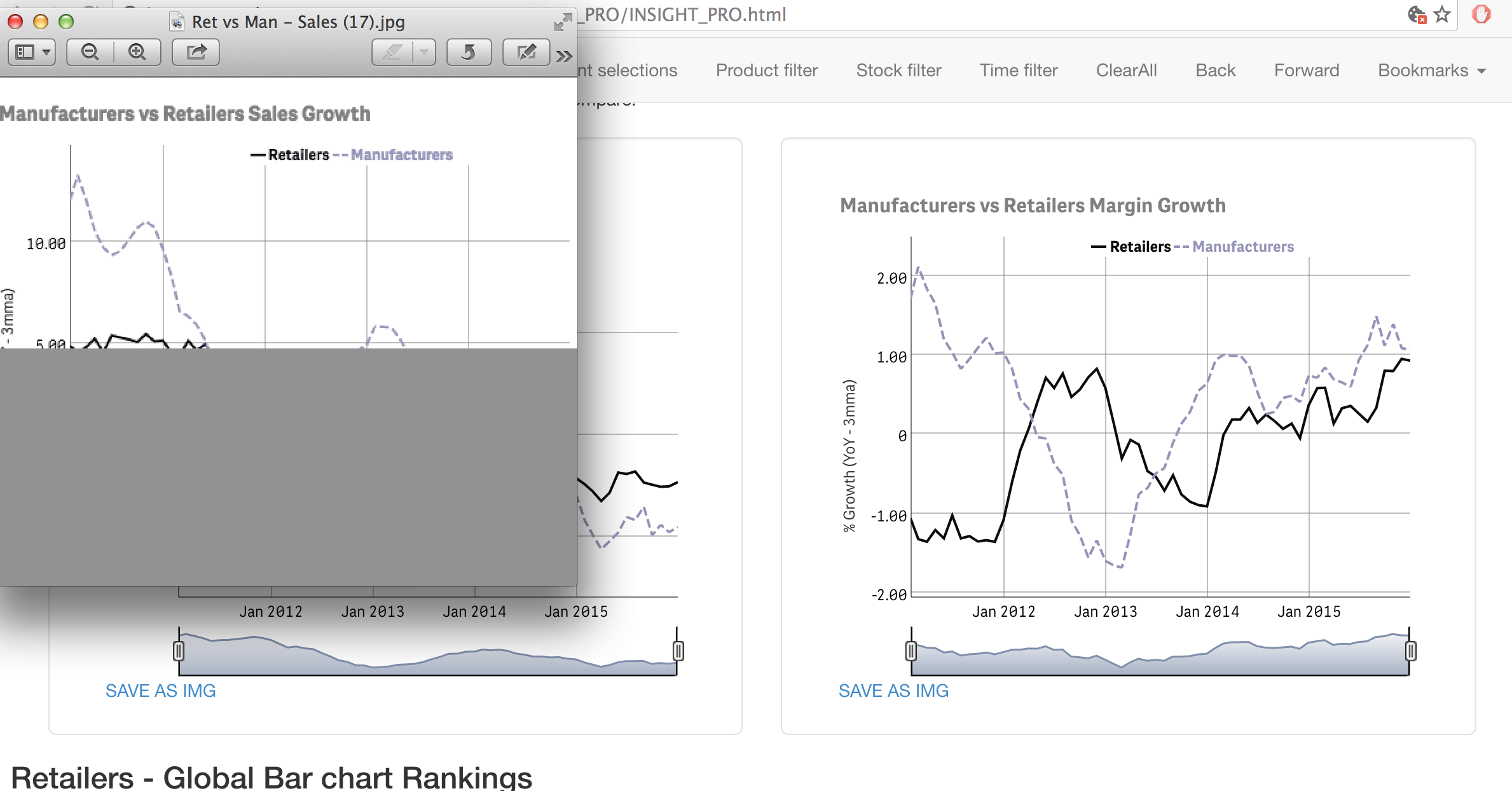This screenshot has width=1512, height=791.
Task: Zoom out in Preview toolbar
Action: coord(90,52)
